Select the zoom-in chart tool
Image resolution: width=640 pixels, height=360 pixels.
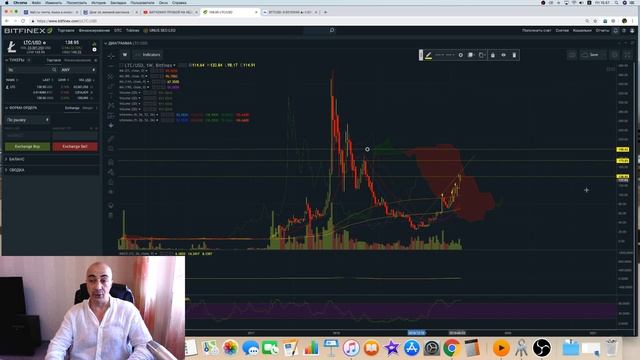(111, 149)
